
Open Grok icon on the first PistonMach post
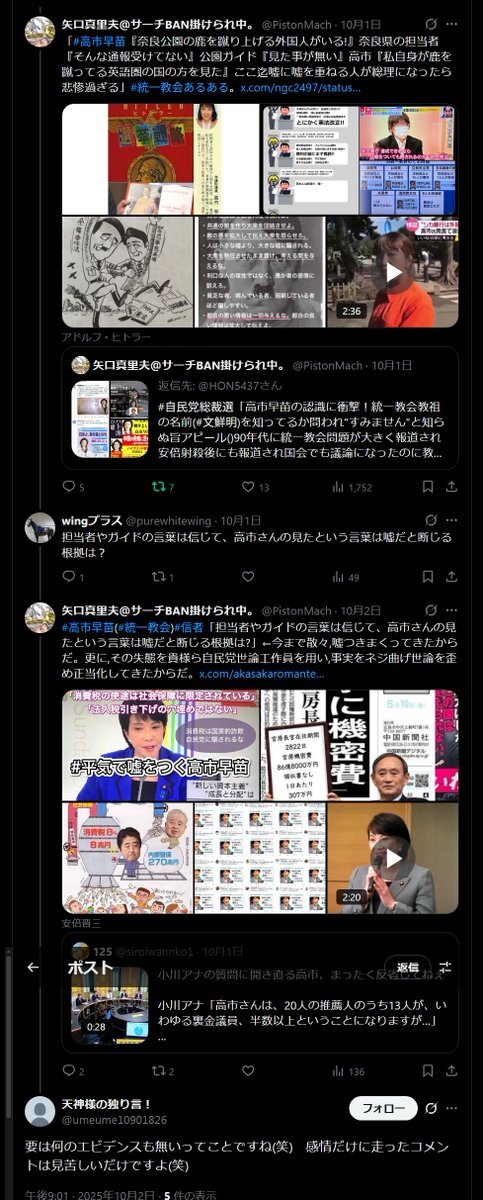tap(431, 23)
